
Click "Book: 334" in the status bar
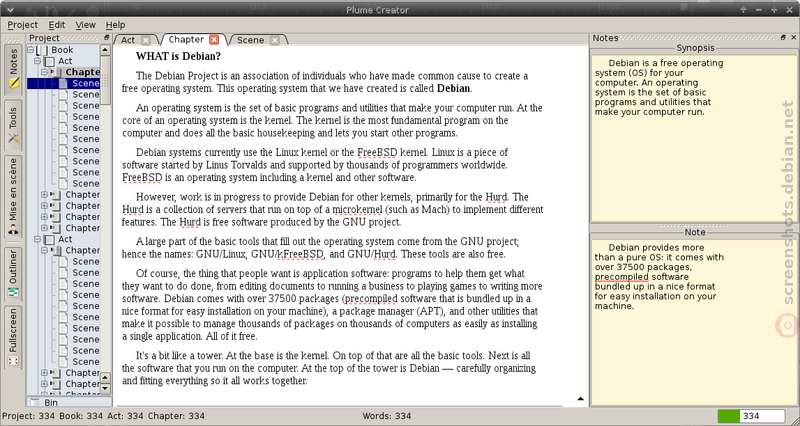click(81, 416)
